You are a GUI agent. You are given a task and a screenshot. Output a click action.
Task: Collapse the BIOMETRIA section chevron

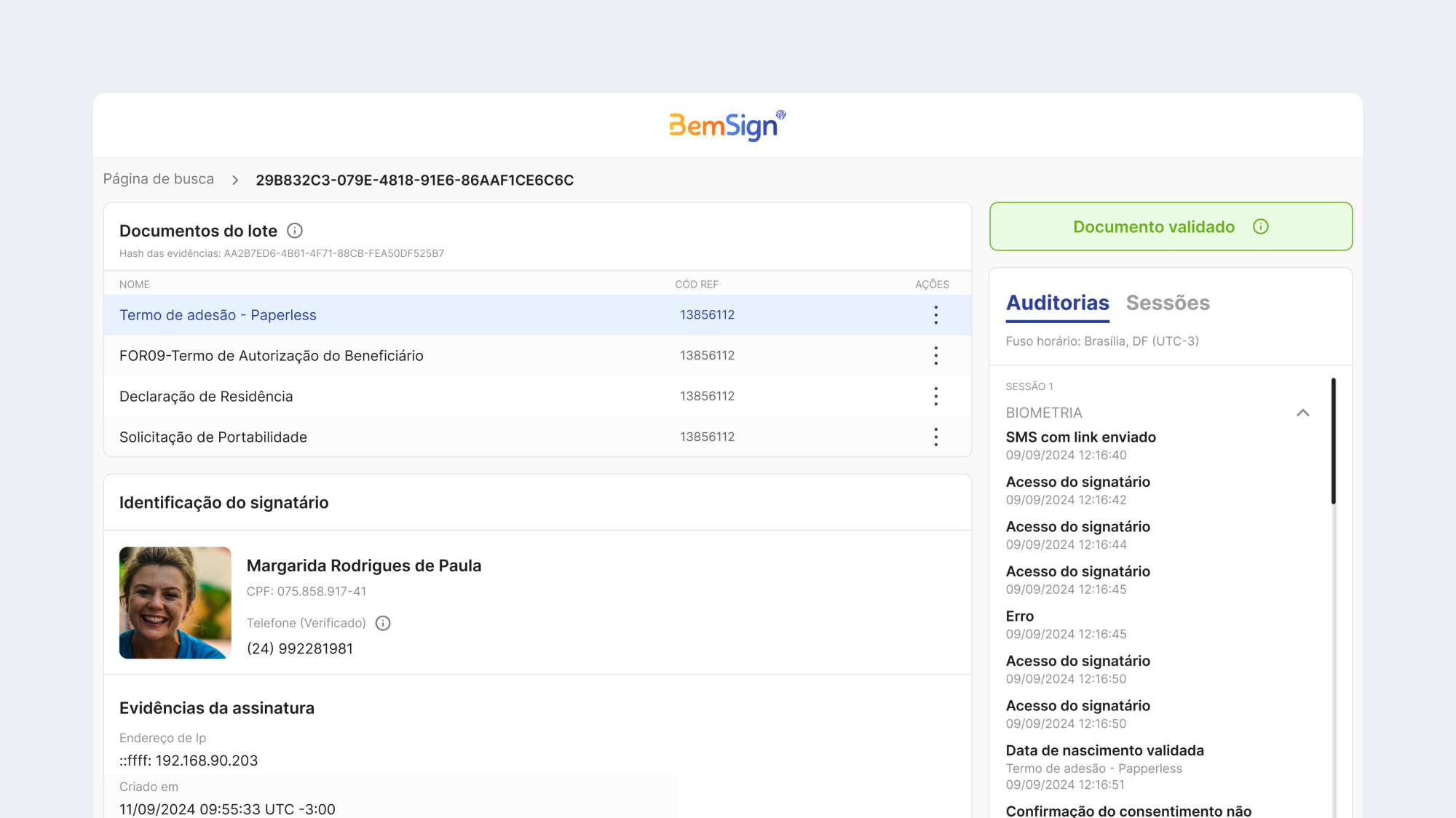click(x=1303, y=413)
